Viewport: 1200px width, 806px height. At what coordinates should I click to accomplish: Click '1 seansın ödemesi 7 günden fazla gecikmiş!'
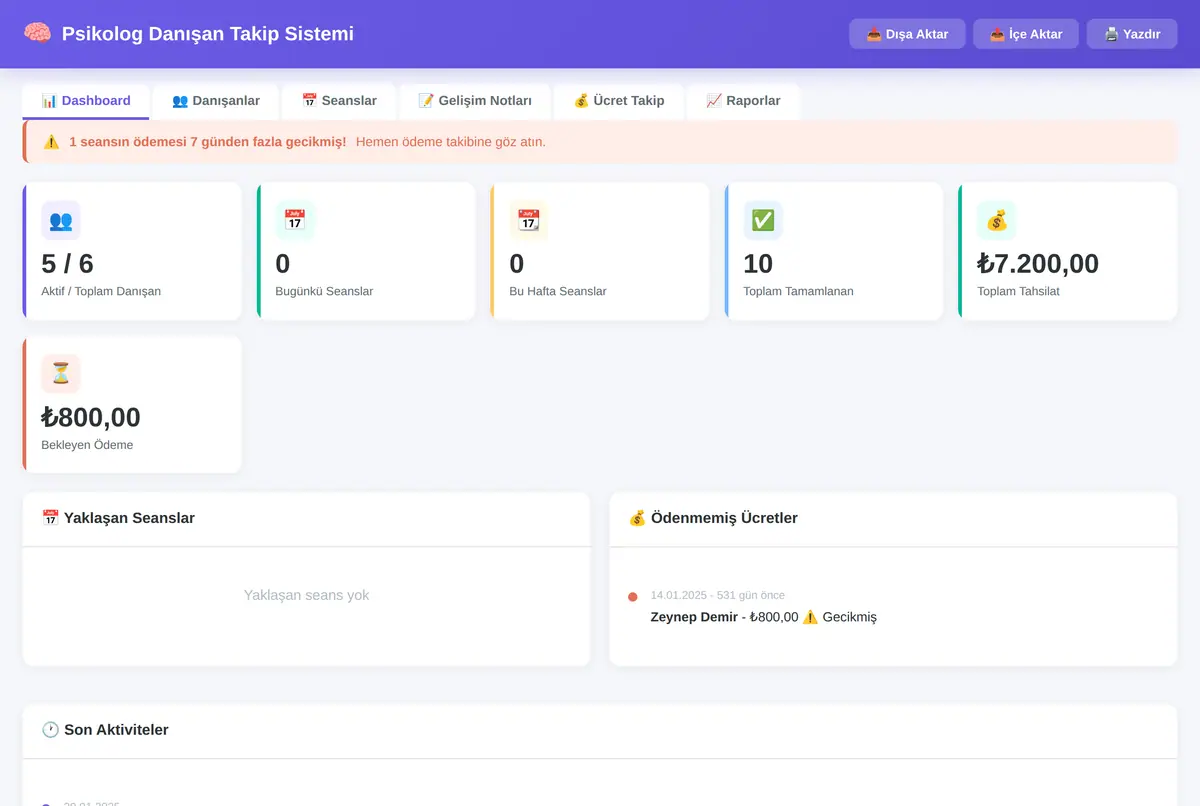(208, 142)
